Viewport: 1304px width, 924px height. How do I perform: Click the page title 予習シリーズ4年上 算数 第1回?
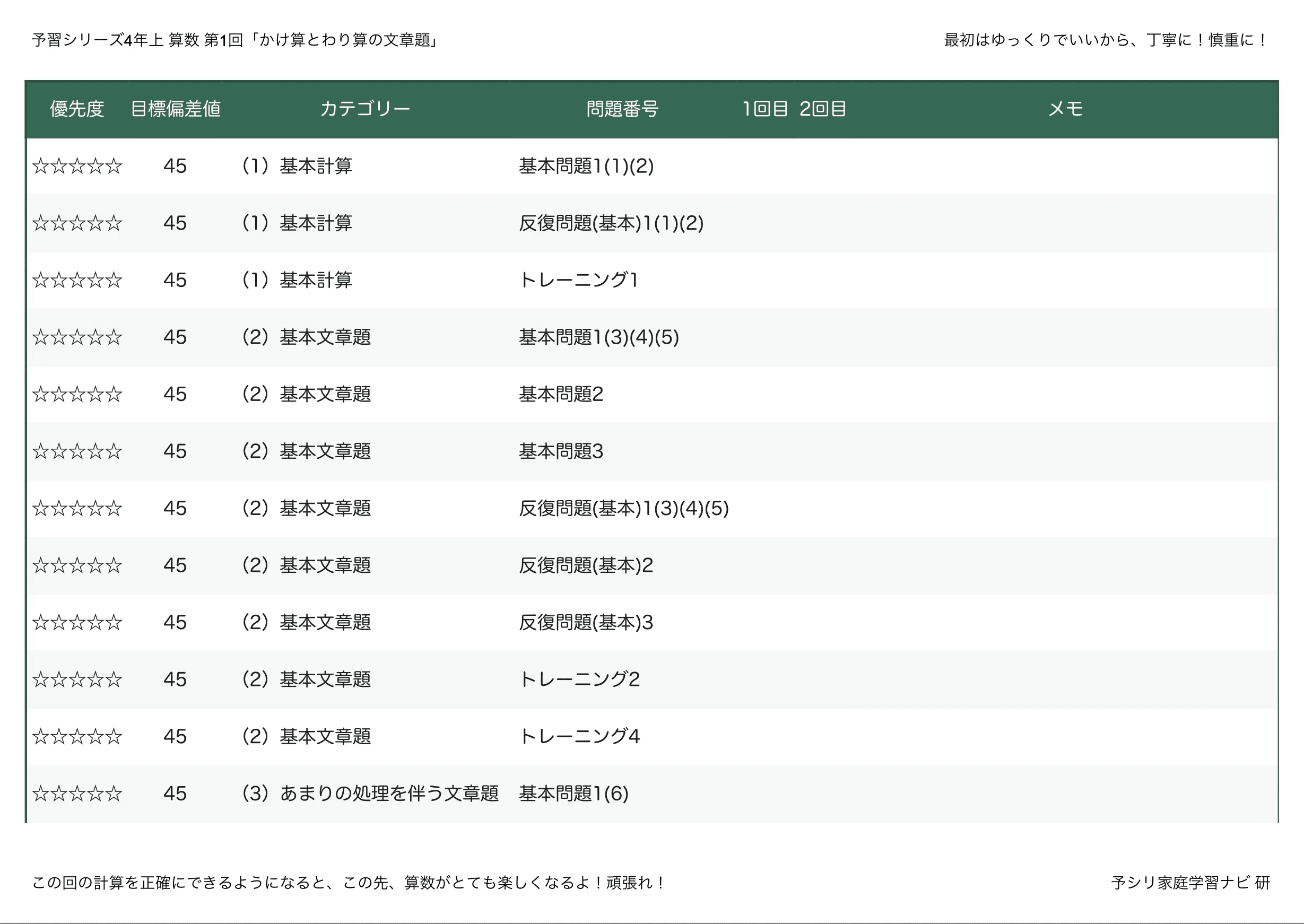click(137, 40)
